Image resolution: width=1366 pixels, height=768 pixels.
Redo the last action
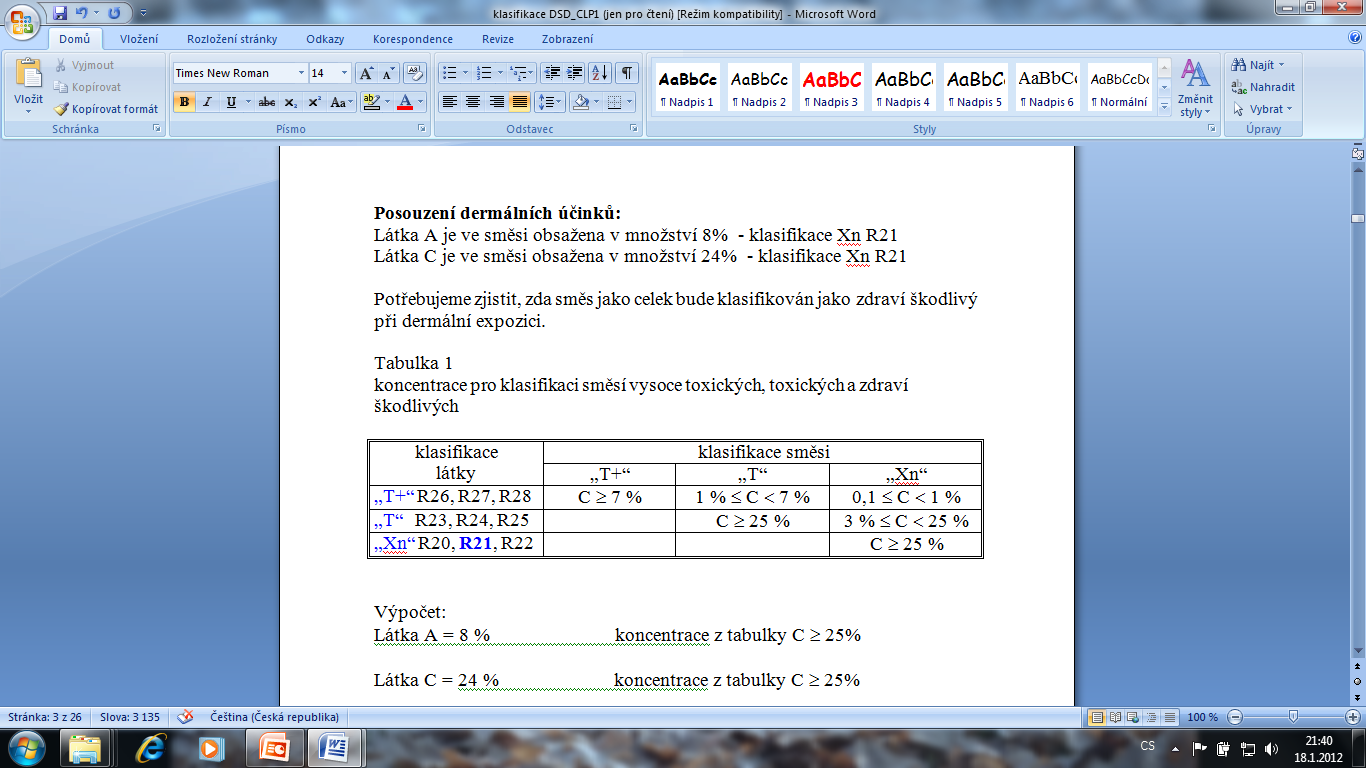114,14
